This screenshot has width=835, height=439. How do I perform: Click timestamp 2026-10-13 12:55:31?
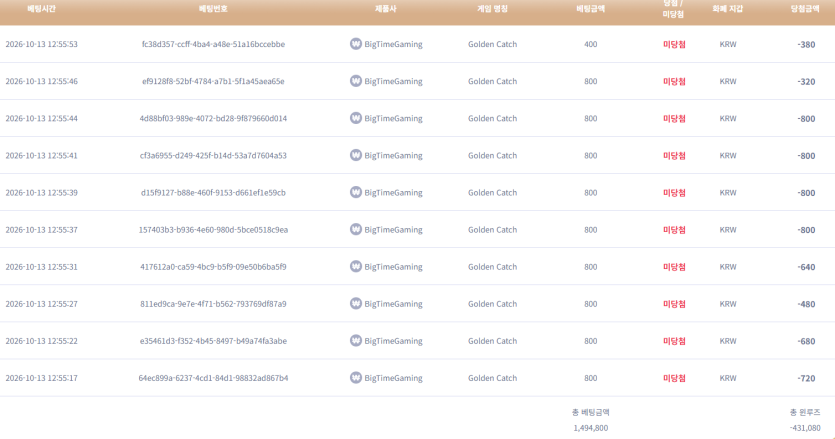[x=42, y=267]
